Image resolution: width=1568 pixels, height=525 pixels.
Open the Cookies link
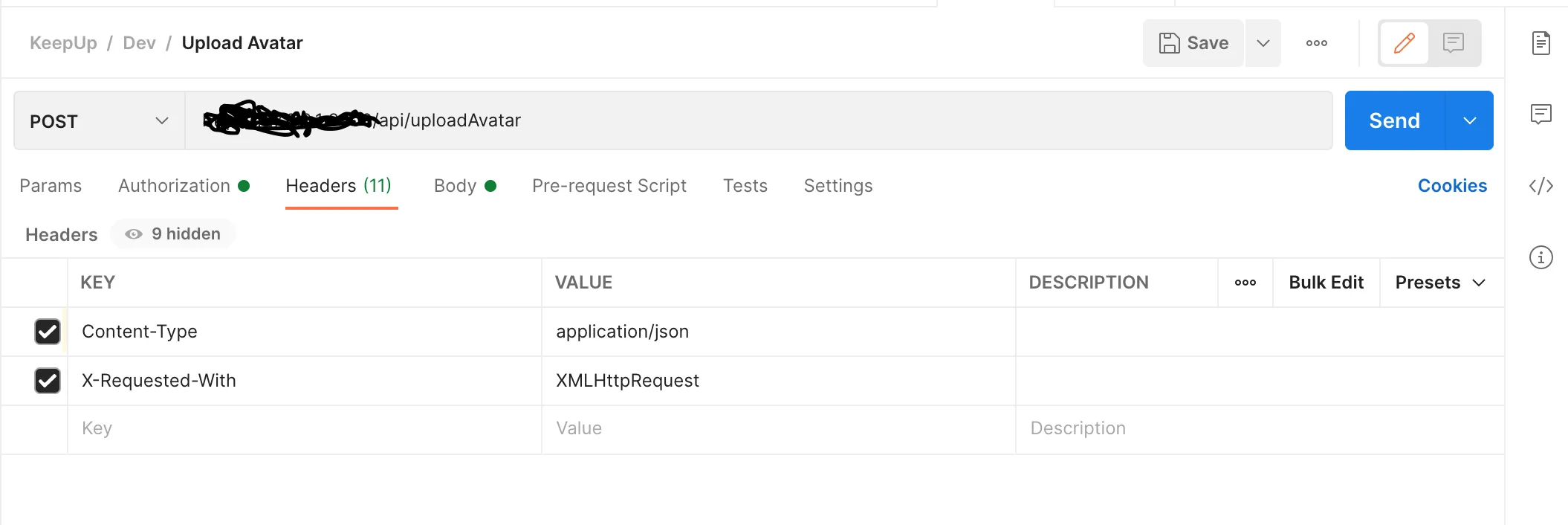(1452, 186)
